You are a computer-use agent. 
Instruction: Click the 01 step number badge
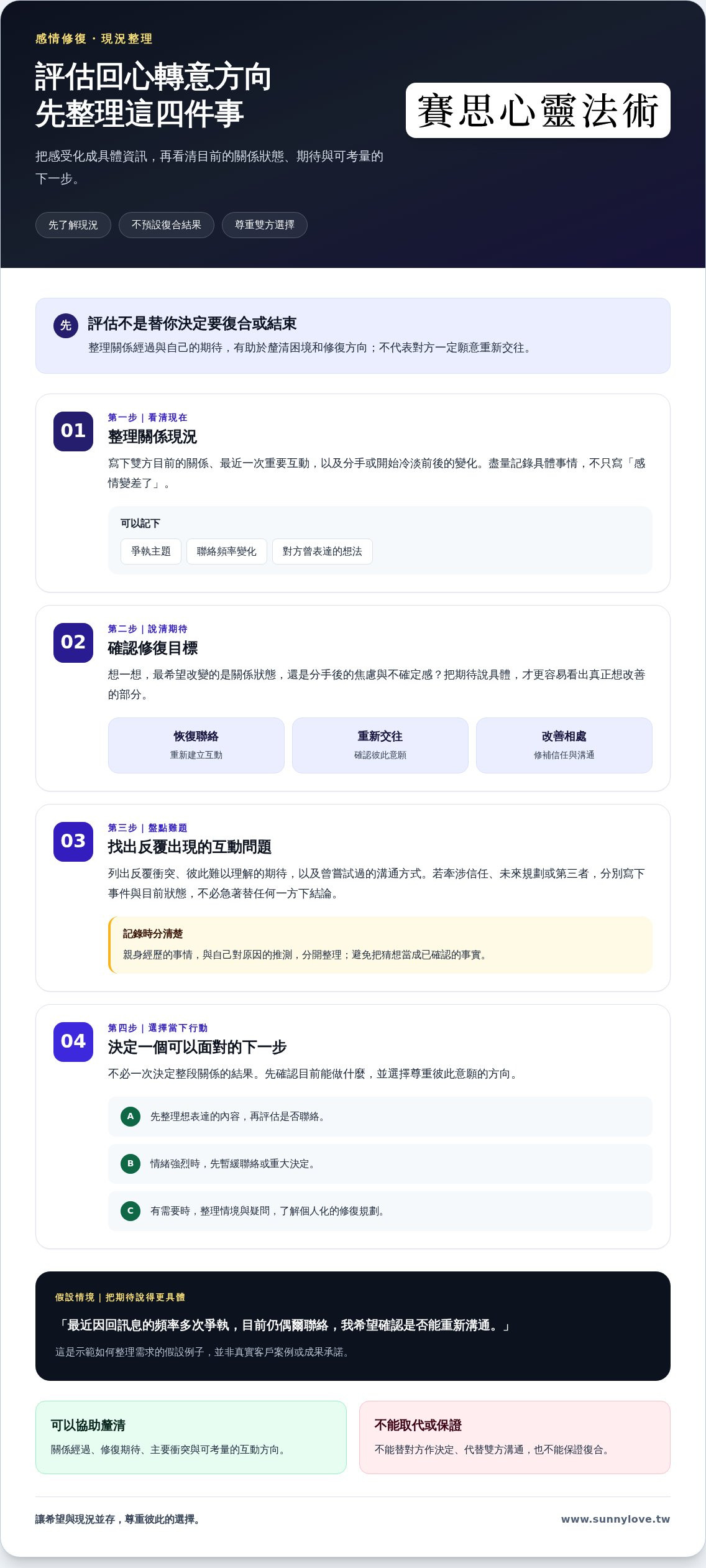73,431
